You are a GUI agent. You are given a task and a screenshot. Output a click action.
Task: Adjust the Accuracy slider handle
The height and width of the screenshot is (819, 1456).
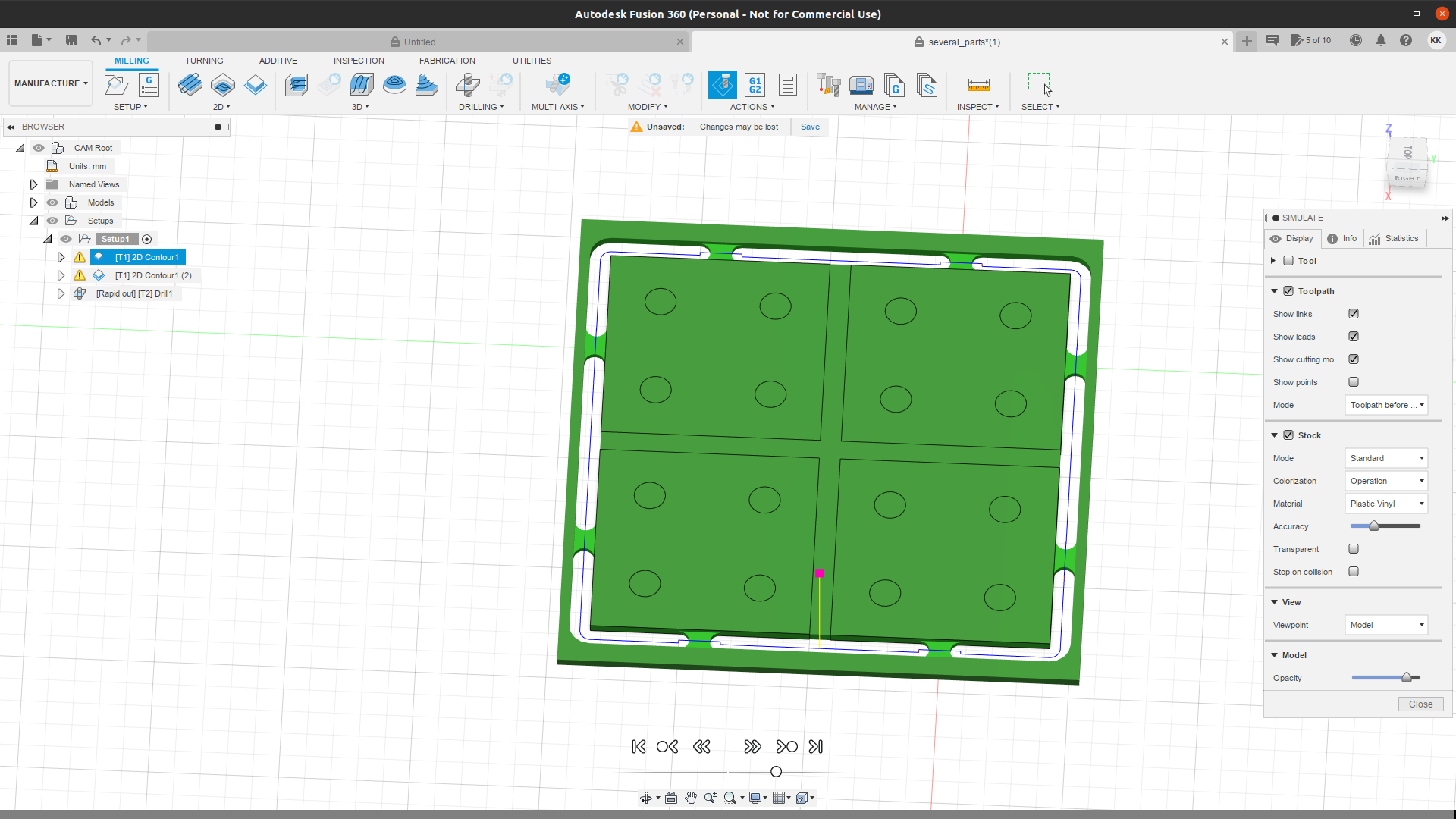tap(1373, 526)
